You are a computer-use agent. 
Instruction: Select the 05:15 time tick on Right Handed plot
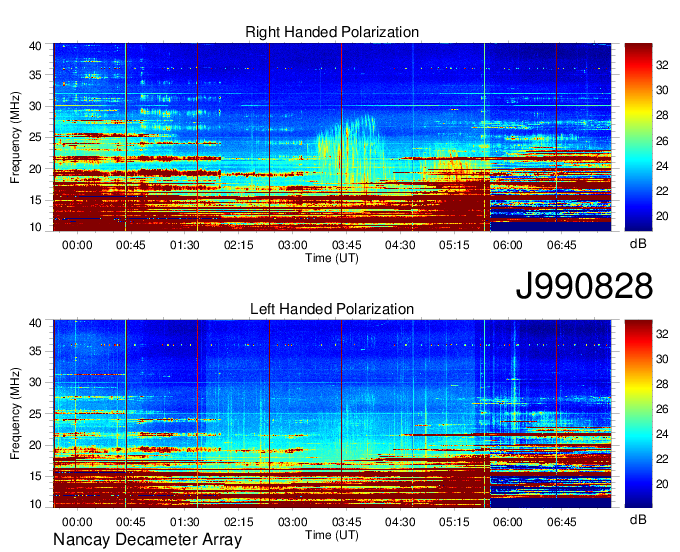click(454, 245)
